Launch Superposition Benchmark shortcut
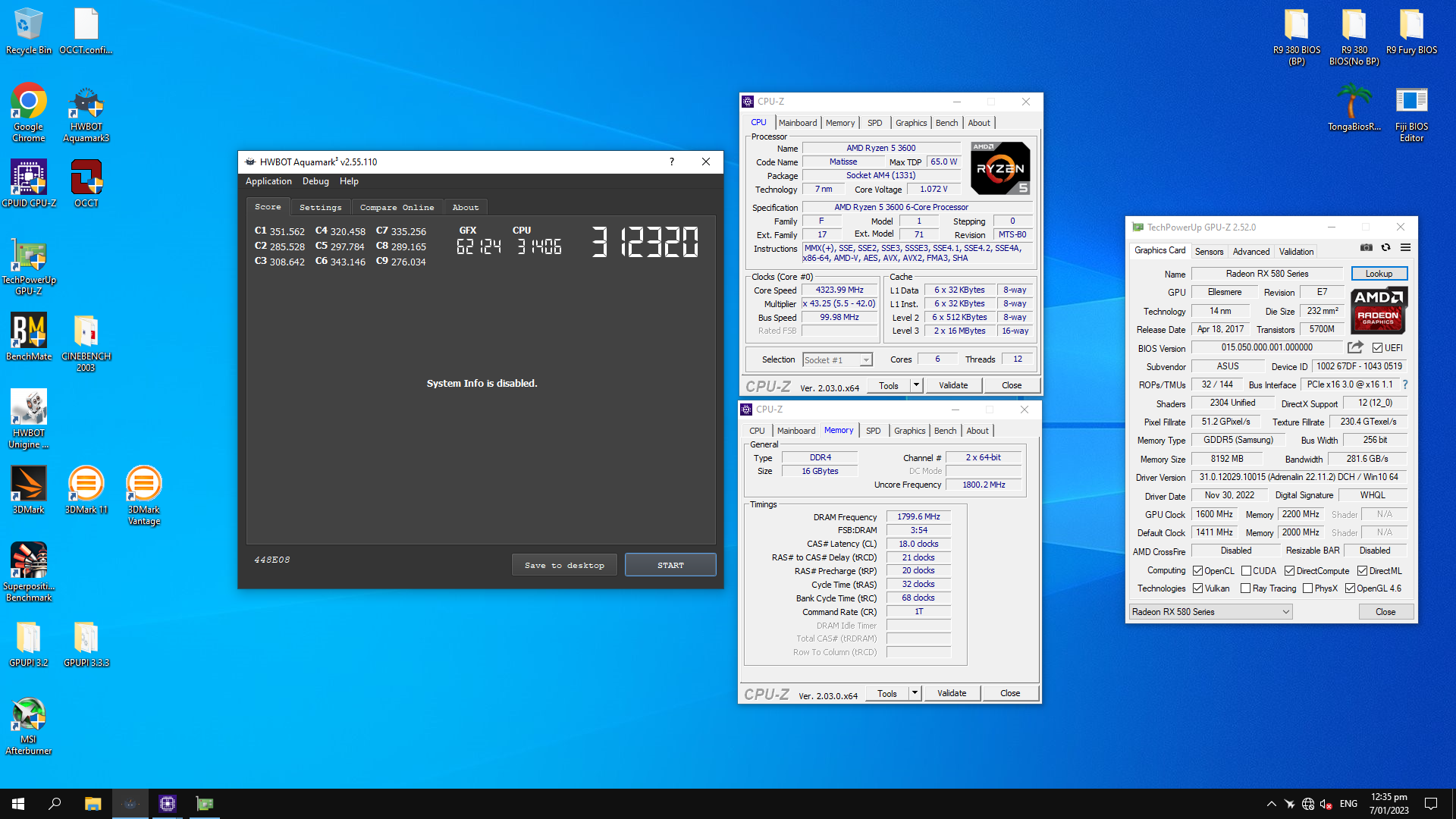Viewport: 1456px width, 819px height. point(29,572)
